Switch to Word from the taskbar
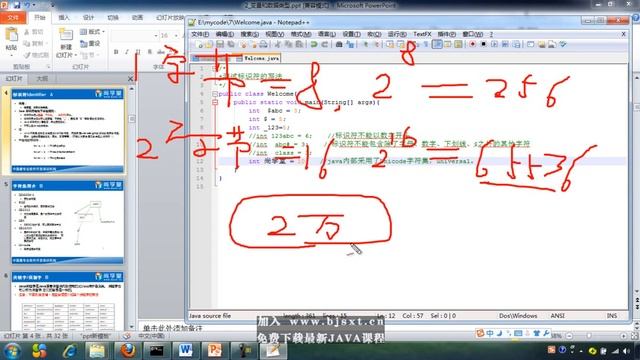The height and width of the screenshot is (360, 640). click(185, 351)
